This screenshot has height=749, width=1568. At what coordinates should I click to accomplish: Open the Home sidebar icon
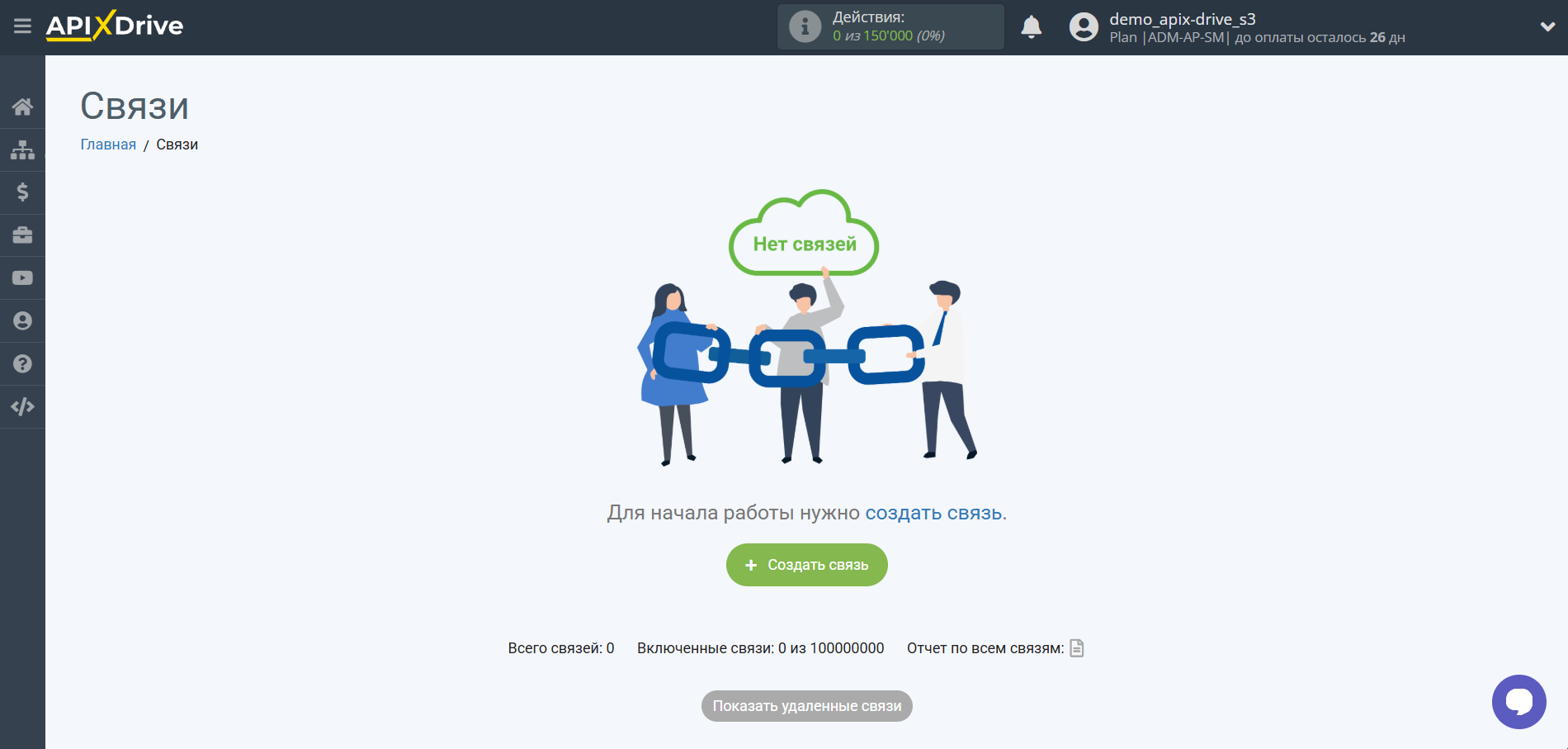(22, 107)
